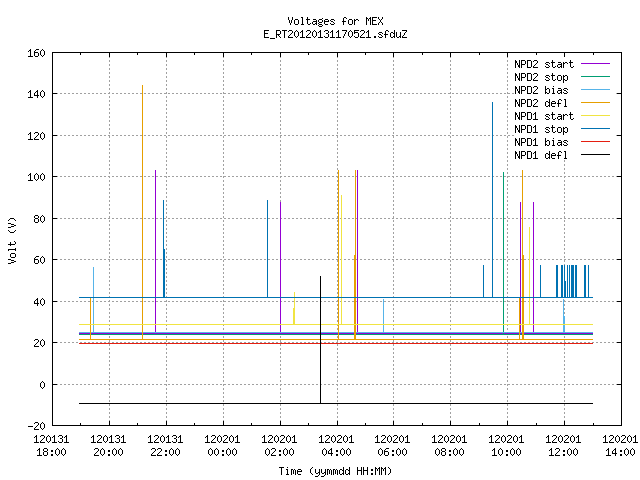640x480 pixels.
Task: Click the 'NPD2 stop' legend label
Action: click(541, 77)
